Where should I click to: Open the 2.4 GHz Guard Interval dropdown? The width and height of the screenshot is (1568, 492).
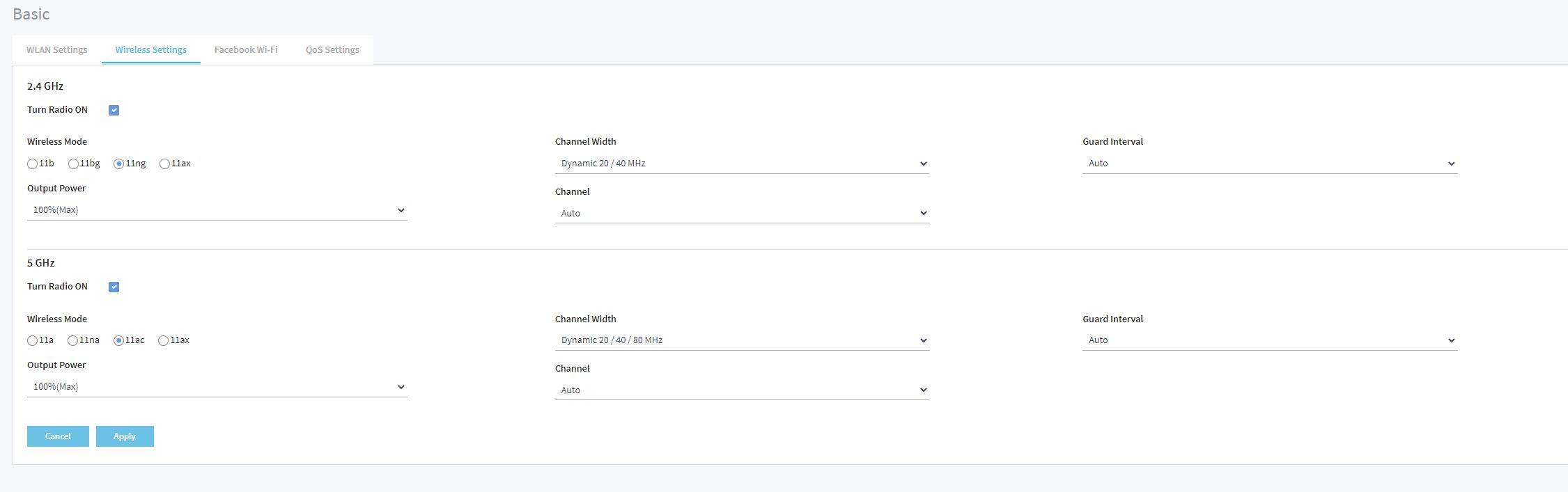pyautogui.click(x=1269, y=164)
